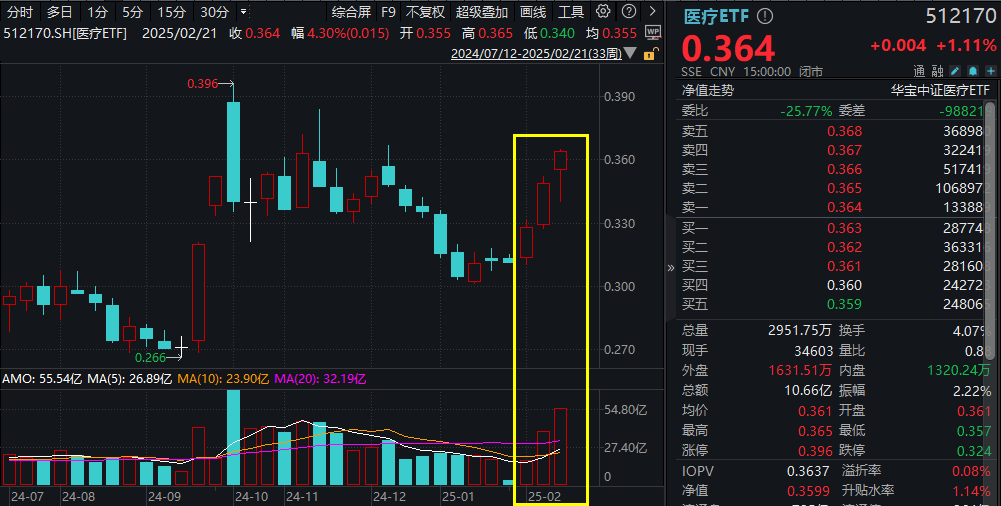Click the 委比 value -25.77%
Image resolution: width=1001 pixels, height=506 pixels.
(x=806, y=111)
